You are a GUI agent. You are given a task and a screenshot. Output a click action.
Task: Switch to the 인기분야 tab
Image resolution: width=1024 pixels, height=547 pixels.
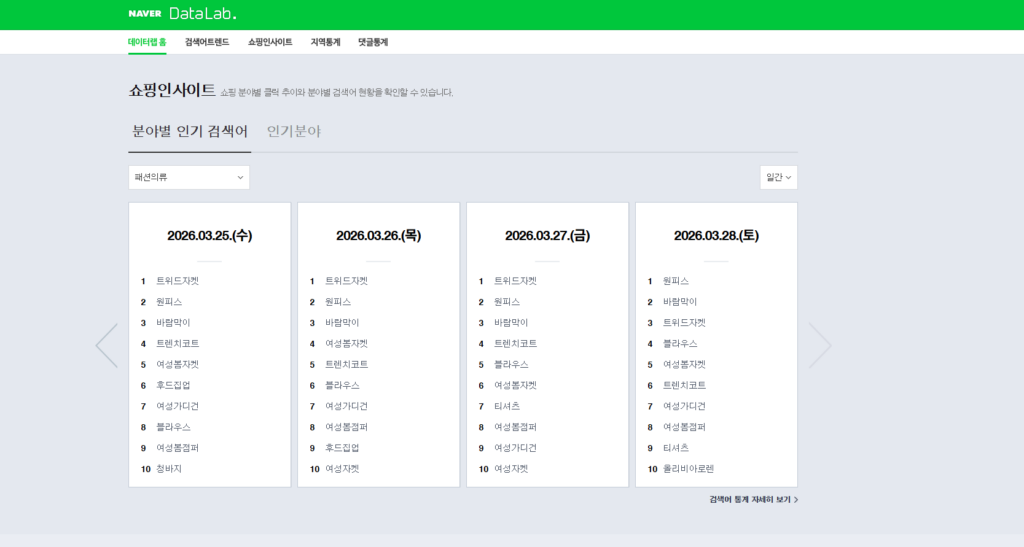coord(294,131)
